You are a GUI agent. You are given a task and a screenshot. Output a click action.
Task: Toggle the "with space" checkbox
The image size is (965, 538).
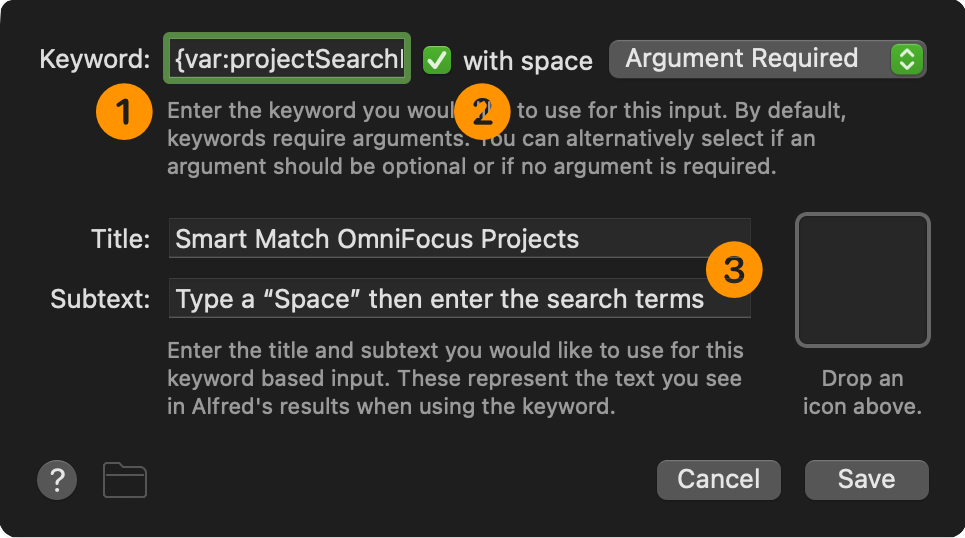point(437,60)
